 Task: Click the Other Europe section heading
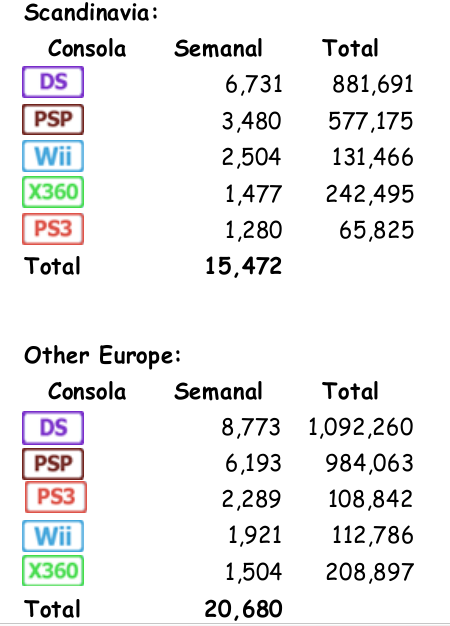pyautogui.click(x=102, y=355)
